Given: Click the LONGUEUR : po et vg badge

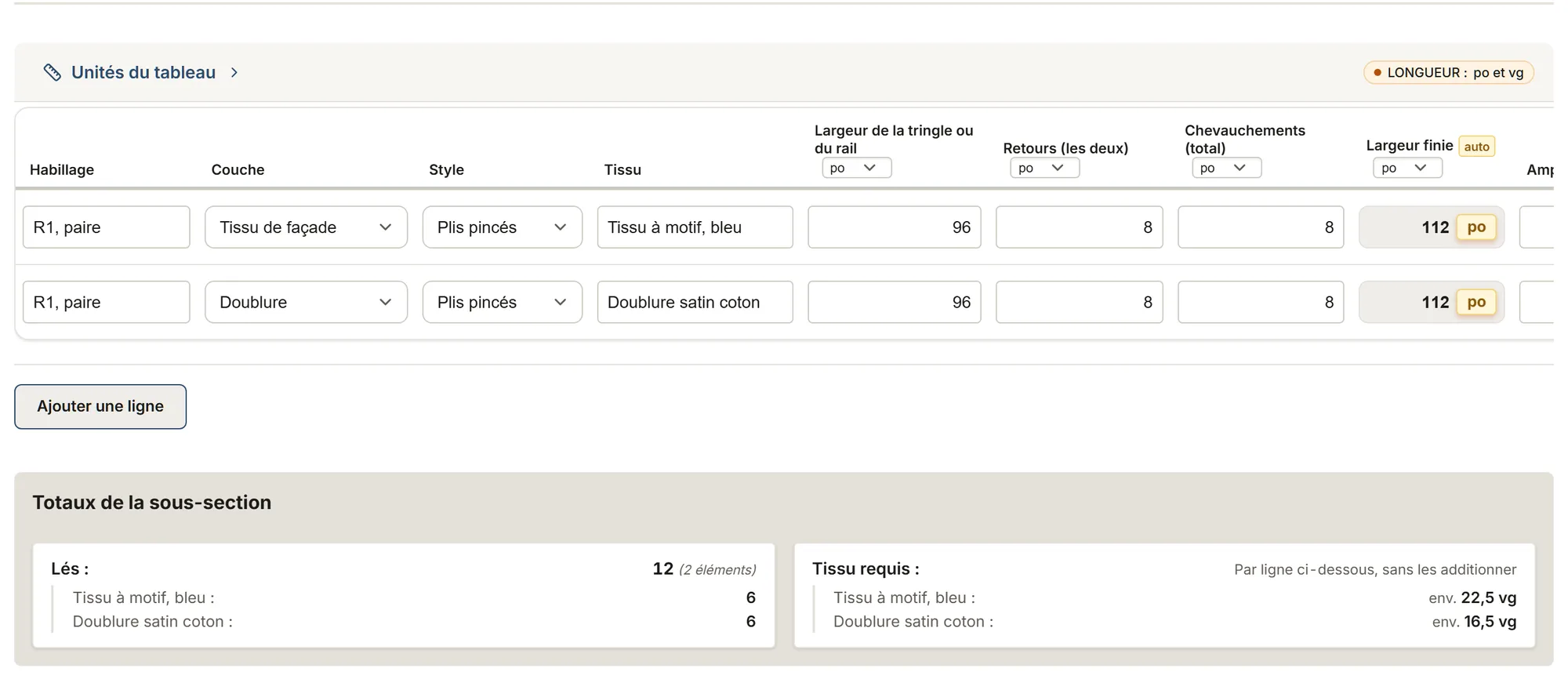Looking at the screenshot, I should 1449,73.
